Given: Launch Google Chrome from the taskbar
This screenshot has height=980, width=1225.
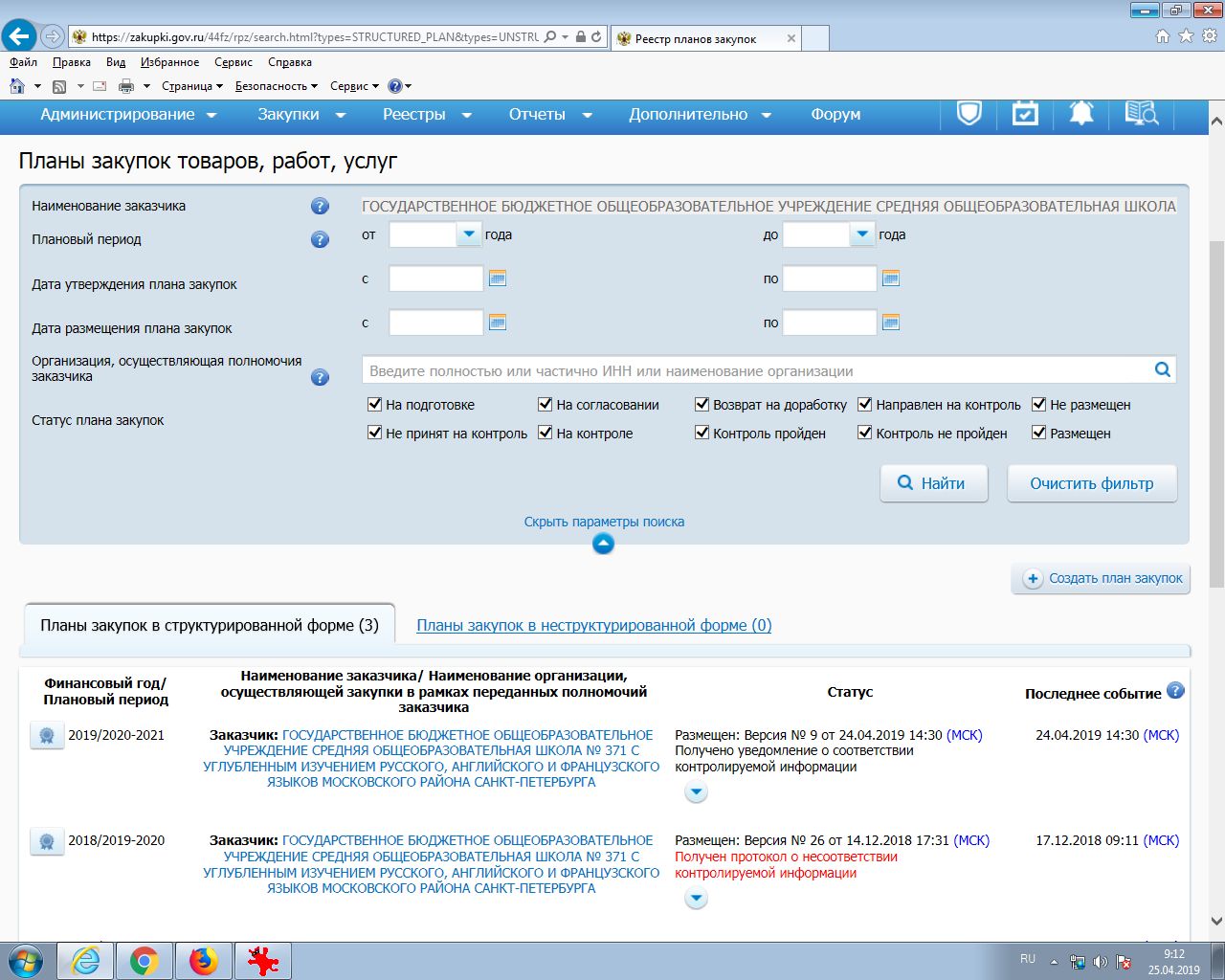Looking at the screenshot, I should click(145, 961).
